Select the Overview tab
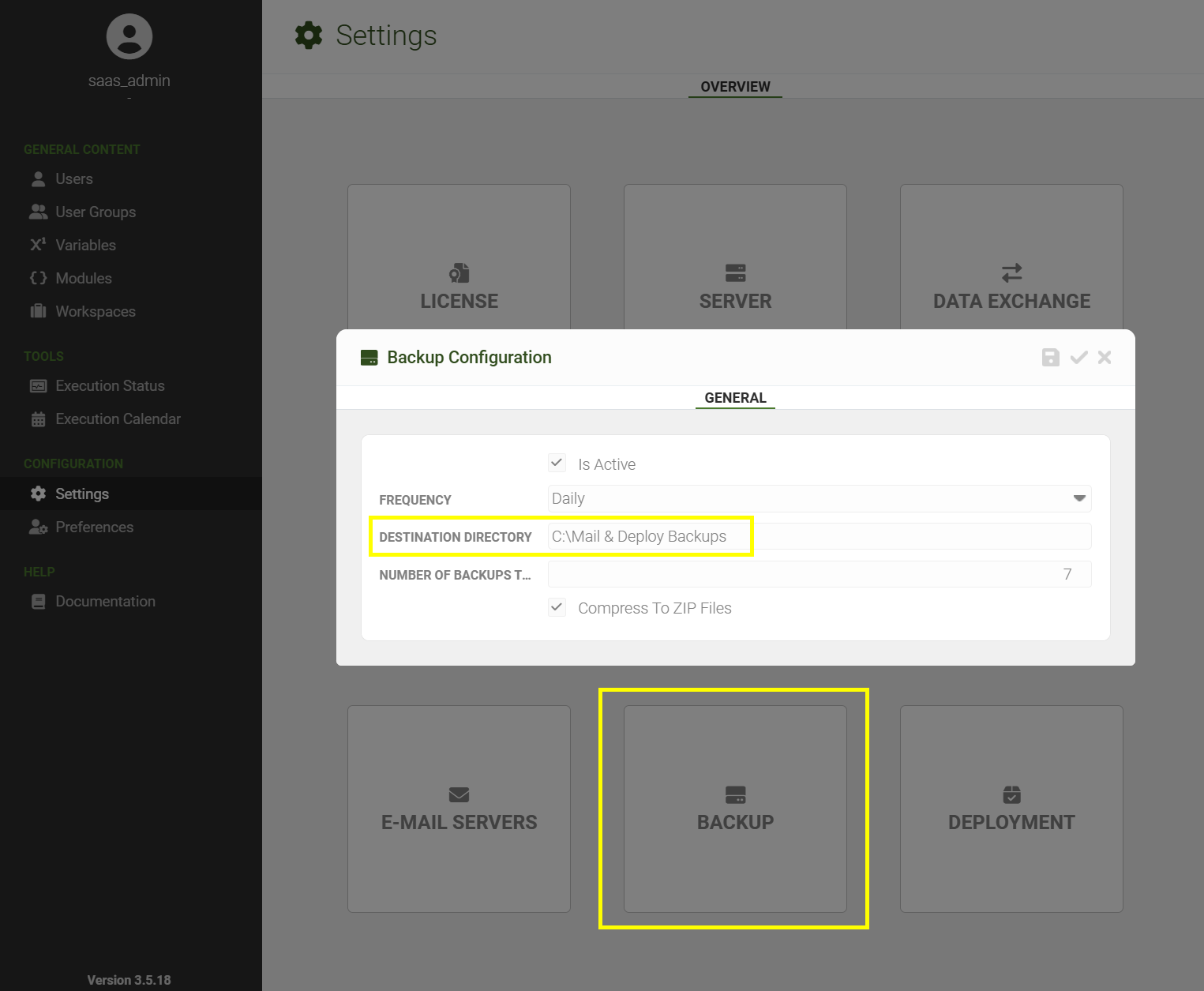1204x991 pixels. [735, 87]
